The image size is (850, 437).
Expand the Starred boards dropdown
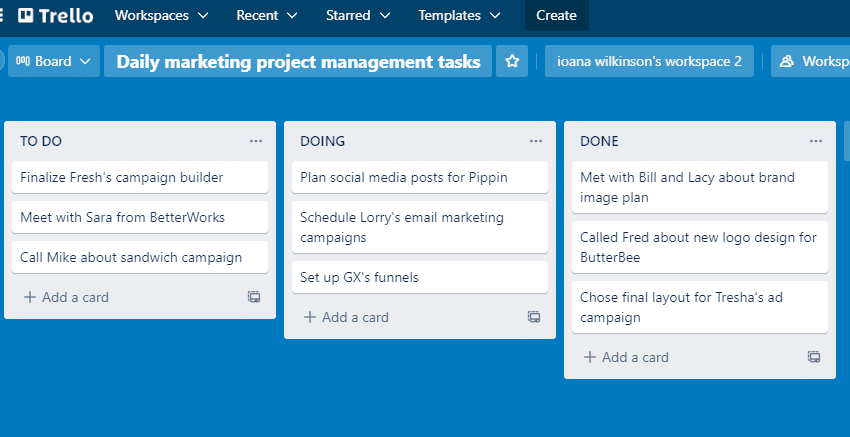pyautogui.click(x=358, y=16)
